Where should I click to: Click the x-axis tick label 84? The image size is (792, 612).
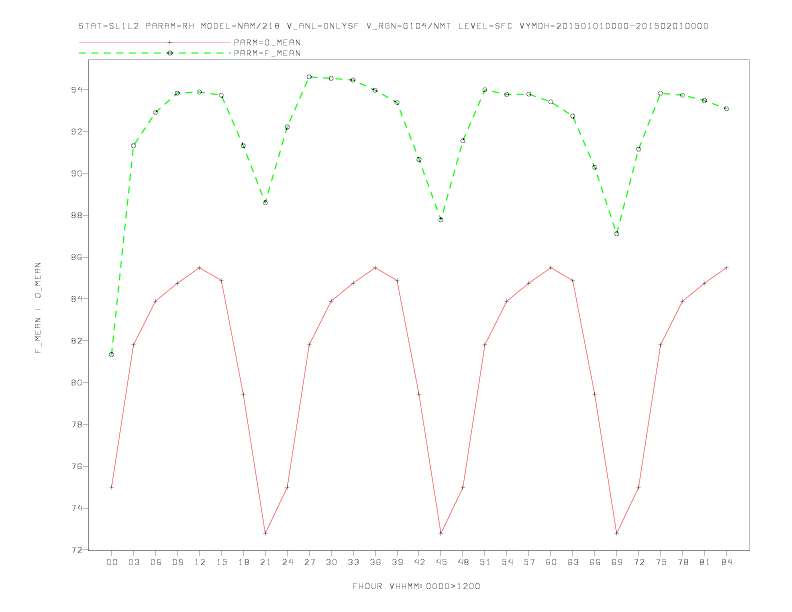tap(727, 562)
